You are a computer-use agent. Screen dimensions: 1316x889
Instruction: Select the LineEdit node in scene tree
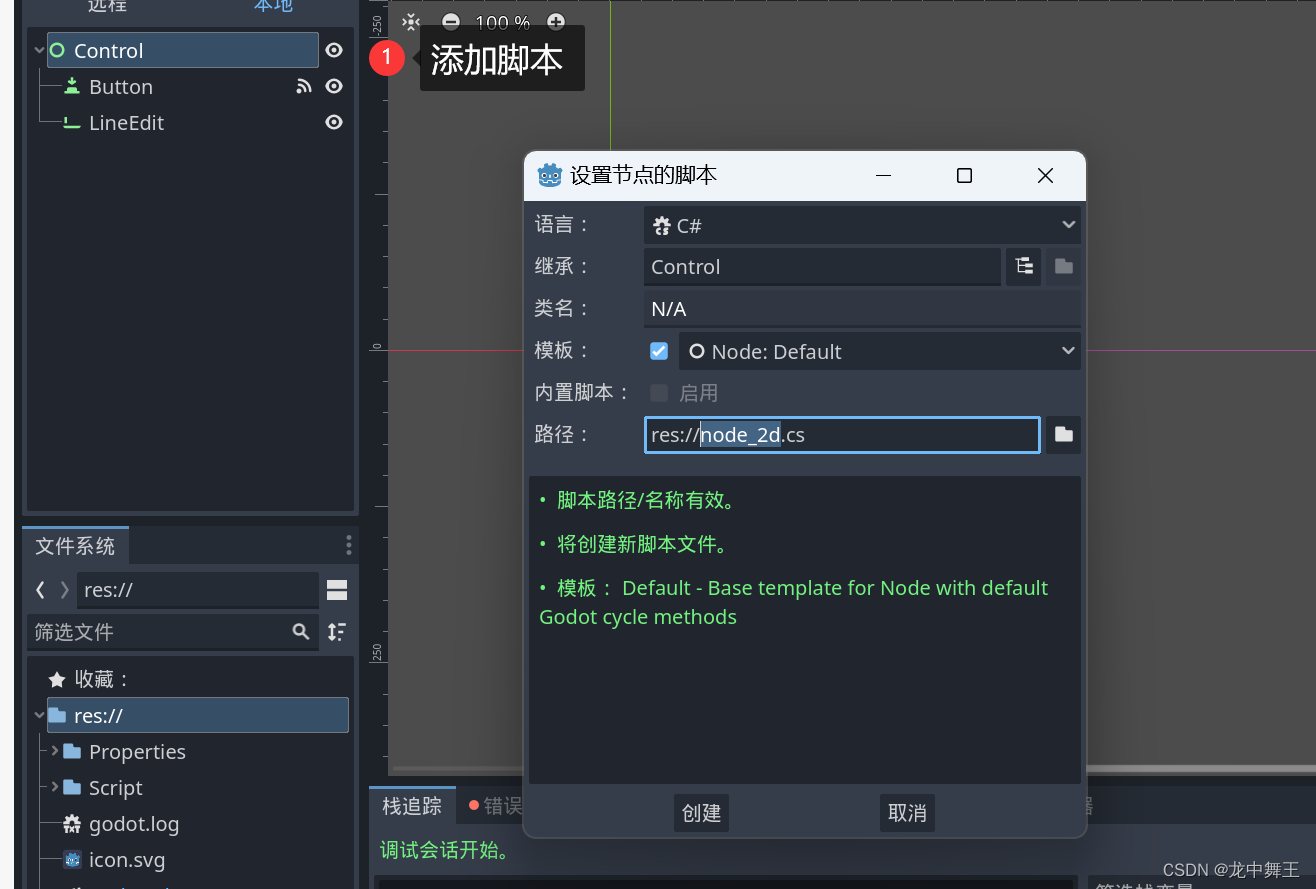tap(126, 123)
